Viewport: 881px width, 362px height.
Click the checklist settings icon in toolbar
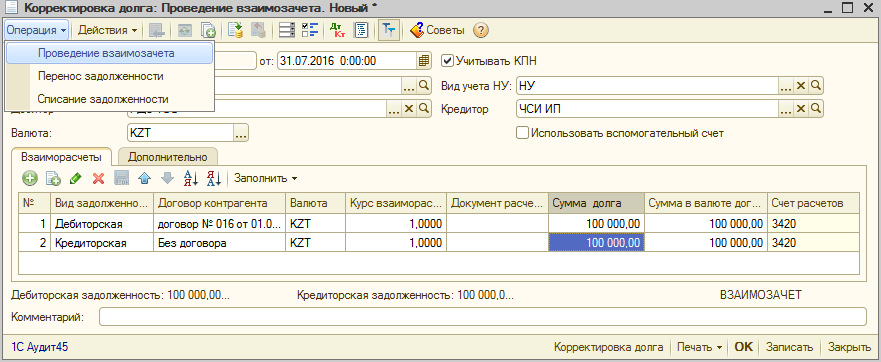click(x=310, y=30)
